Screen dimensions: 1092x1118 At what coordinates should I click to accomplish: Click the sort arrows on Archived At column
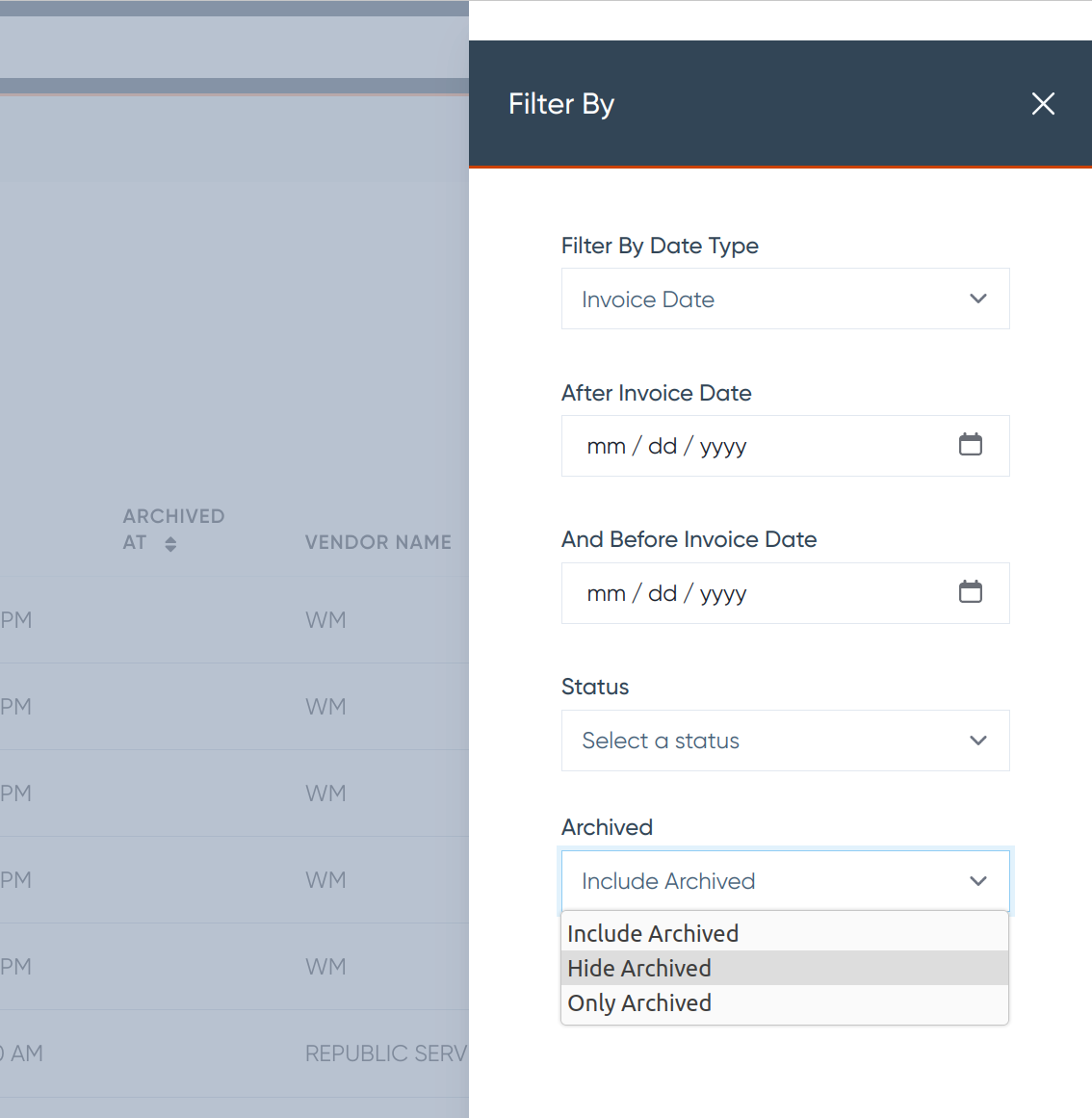169,542
